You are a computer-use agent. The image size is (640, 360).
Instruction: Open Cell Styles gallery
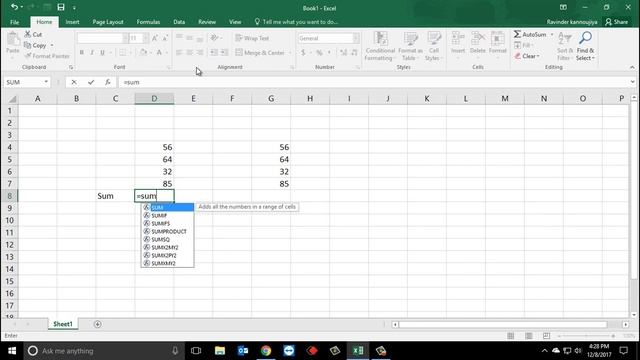(433, 46)
